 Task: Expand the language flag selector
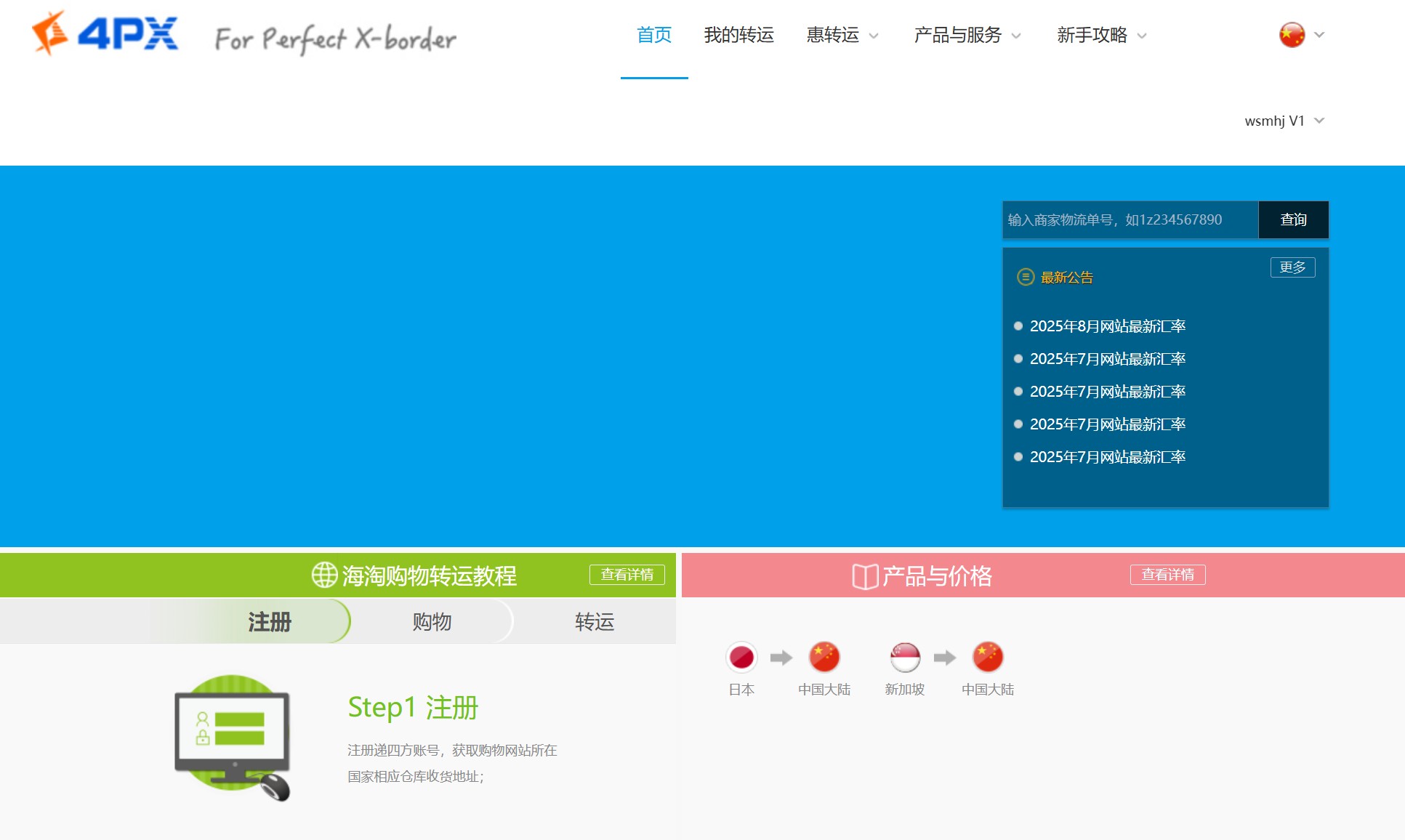click(1300, 35)
